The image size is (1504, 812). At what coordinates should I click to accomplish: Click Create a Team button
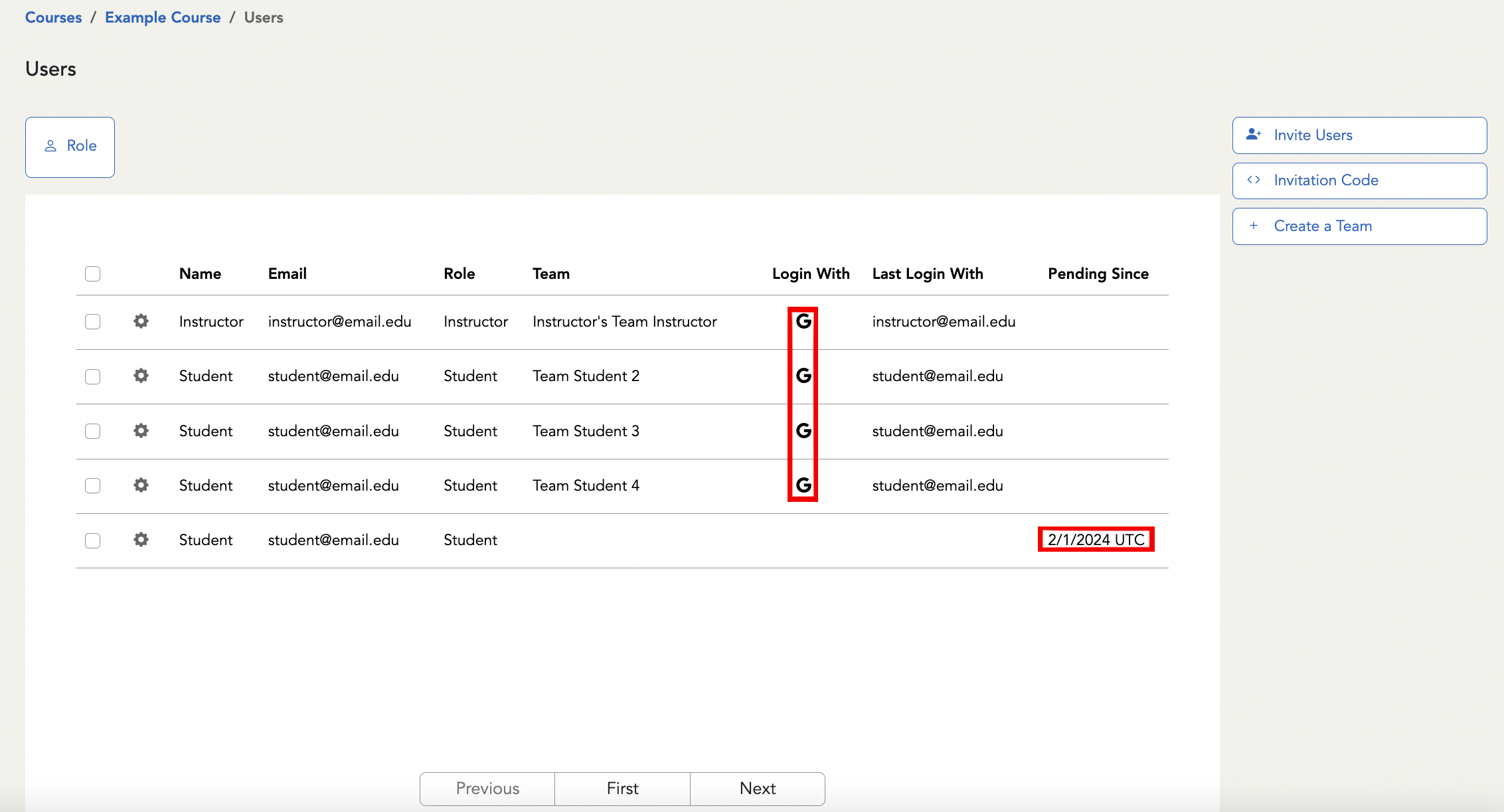pos(1359,226)
